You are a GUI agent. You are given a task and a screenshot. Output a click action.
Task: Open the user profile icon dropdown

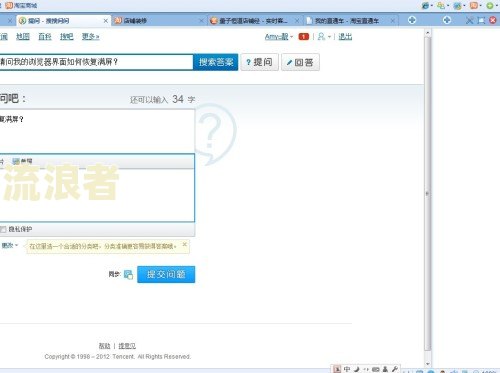click(x=324, y=37)
